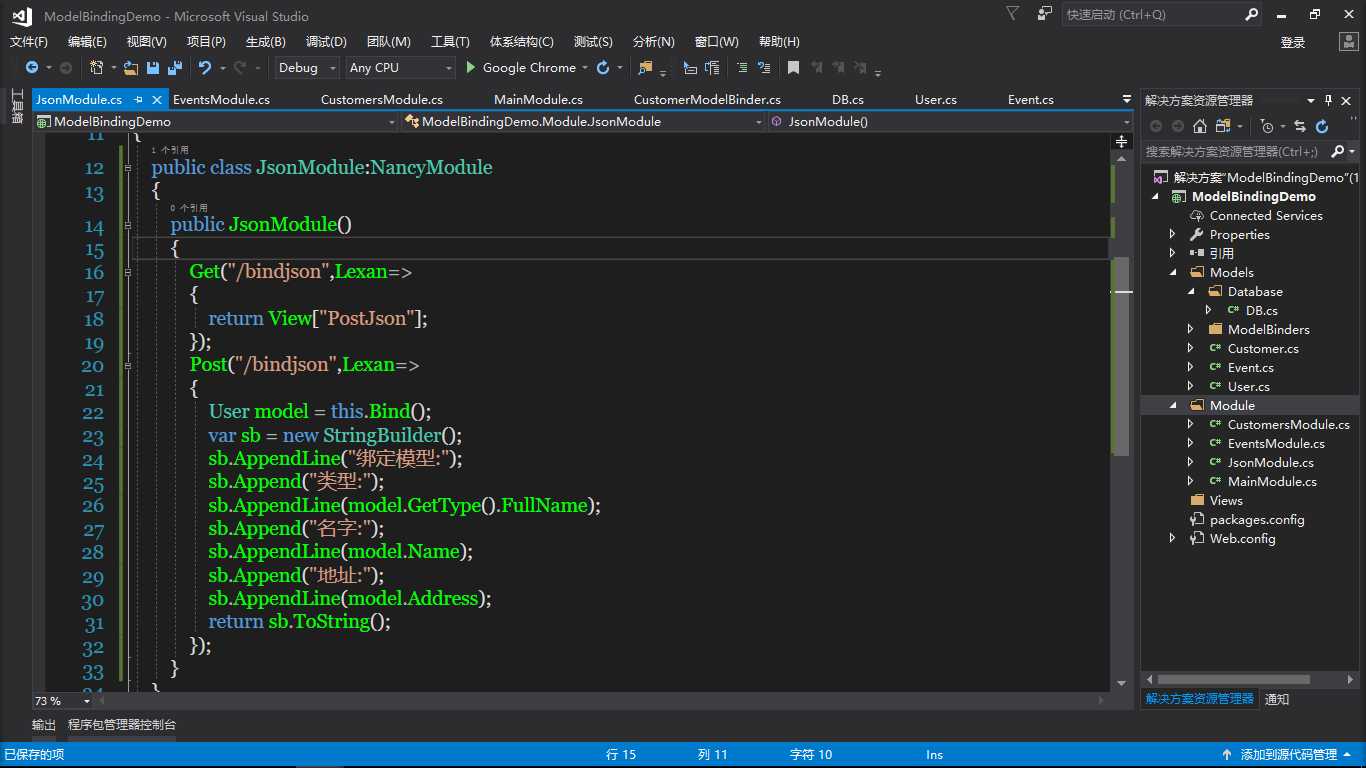1366x768 pixels.
Task: Click the New Project toolbar icon
Action: (x=97, y=68)
